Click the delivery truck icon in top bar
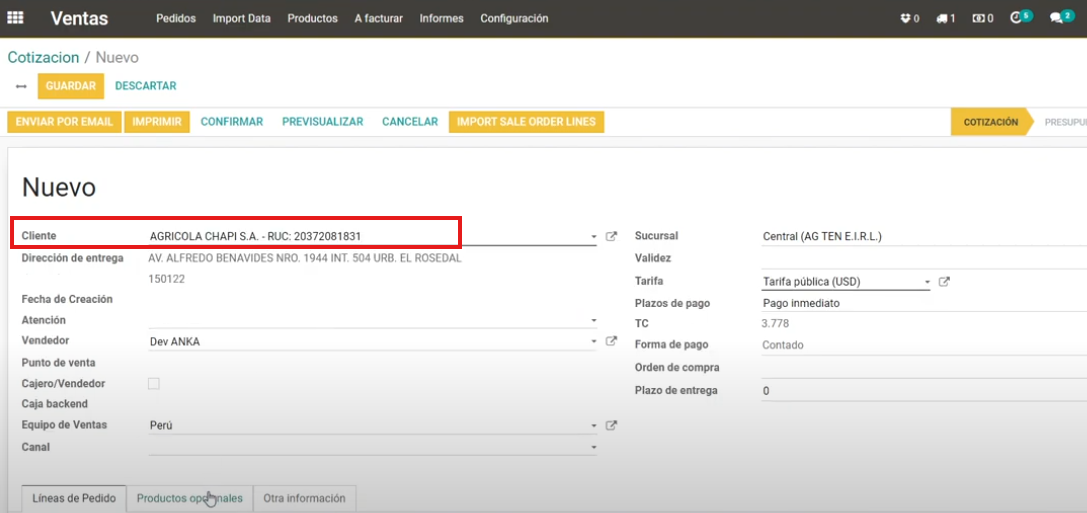Image resolution: width=1087 pixels, height=513 pixels. coord(945,18)
